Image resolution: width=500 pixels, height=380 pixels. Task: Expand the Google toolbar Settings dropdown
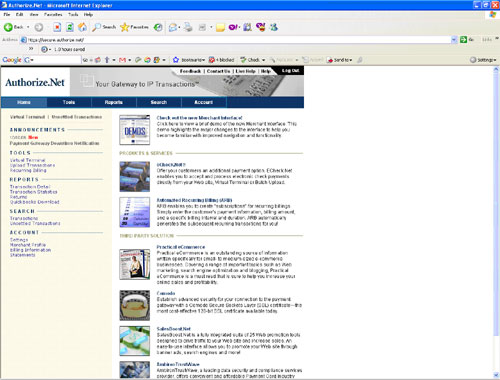coord(483,60)
